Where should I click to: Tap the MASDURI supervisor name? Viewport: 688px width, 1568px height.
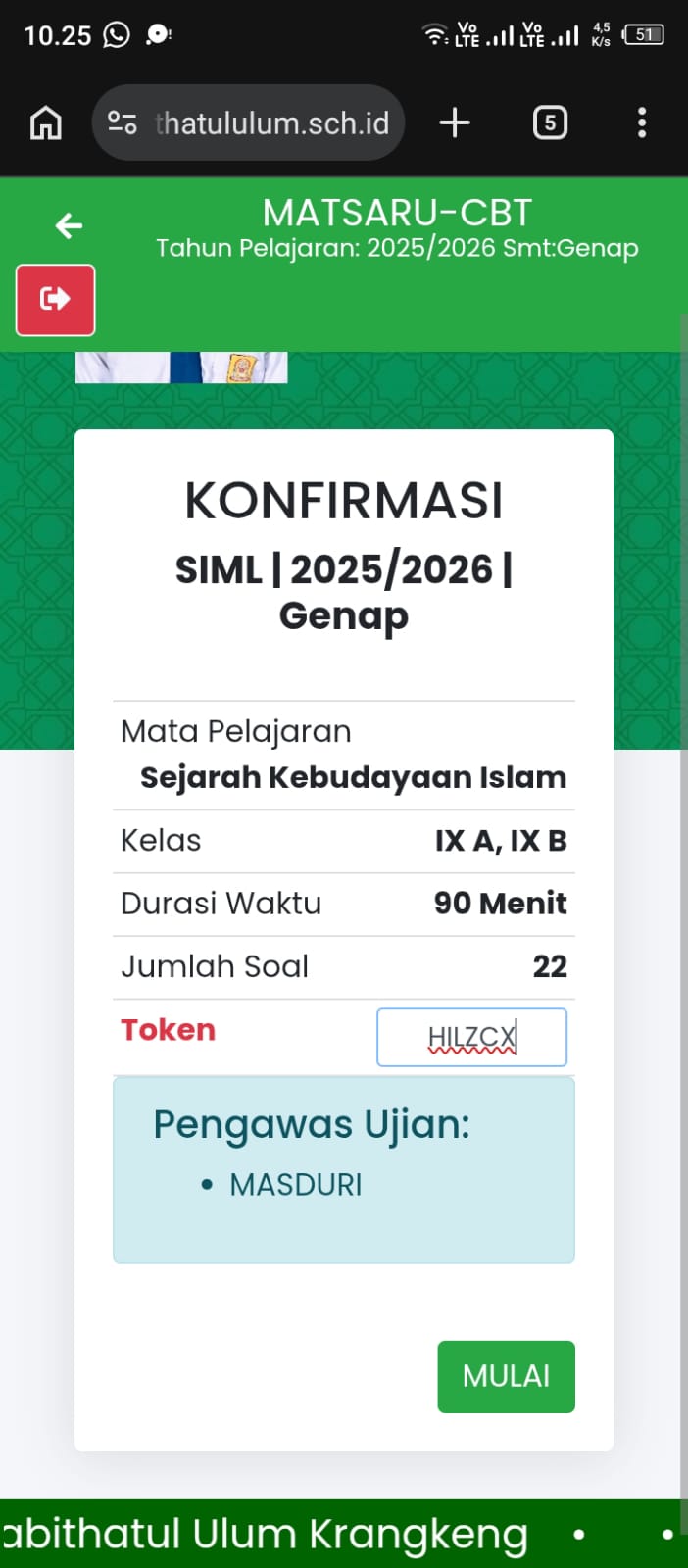point(295,1185)
